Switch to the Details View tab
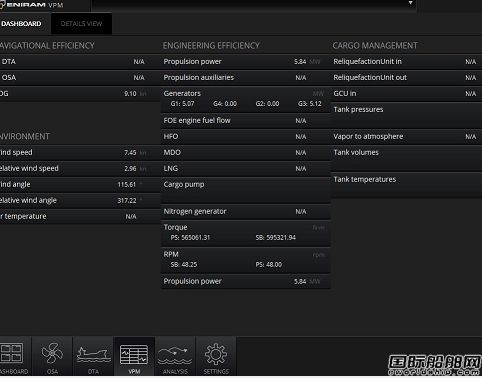Viewport: 482px width, 378px height. (x=81, y=24)
